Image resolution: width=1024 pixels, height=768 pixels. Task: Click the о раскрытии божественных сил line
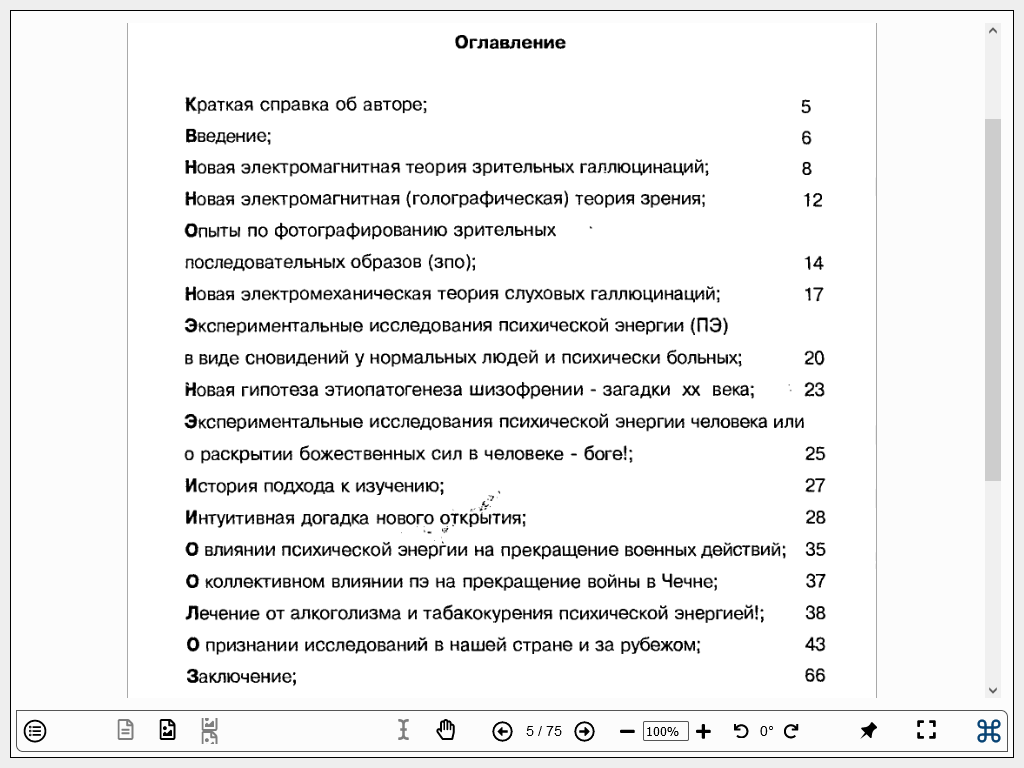(409, 454)
